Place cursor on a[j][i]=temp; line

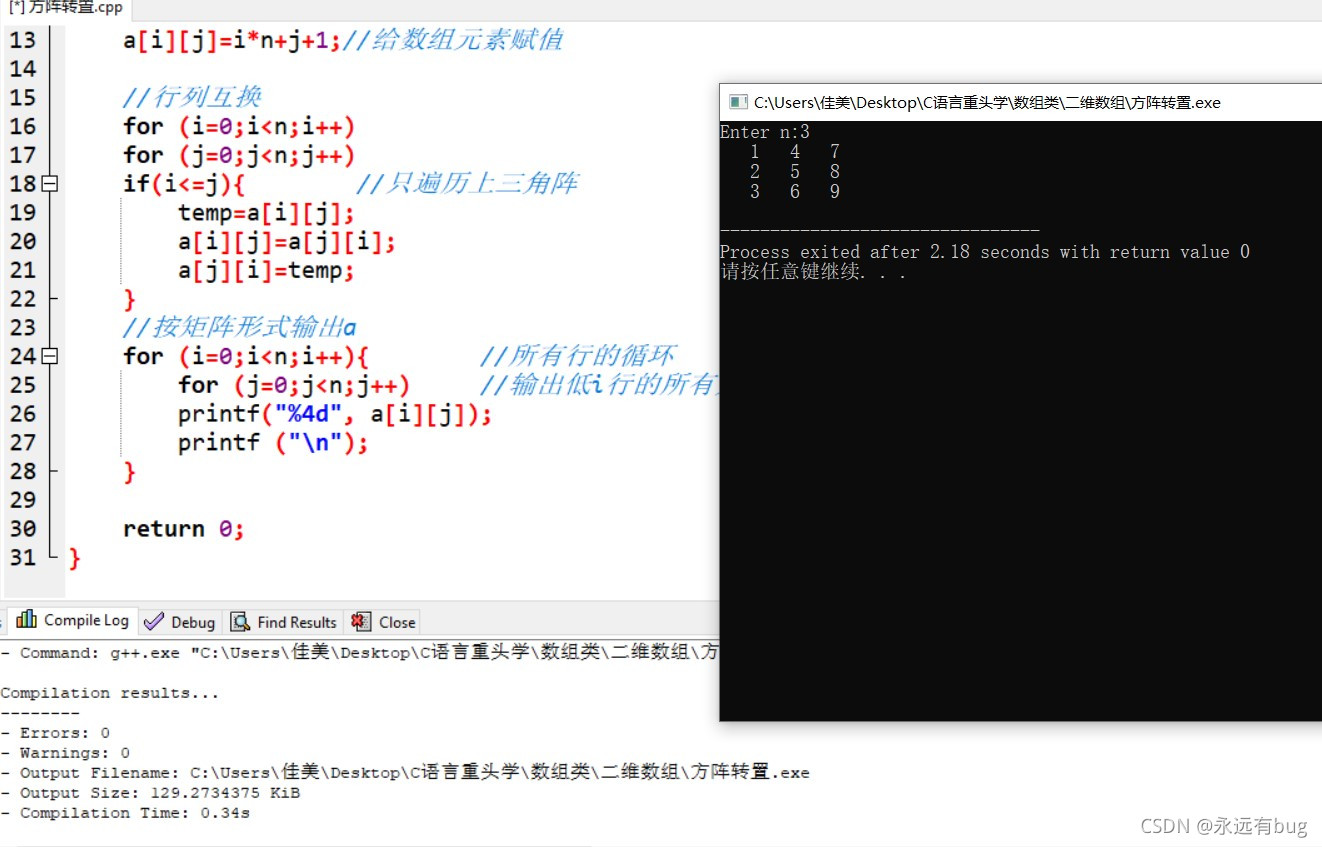point(266,270)
